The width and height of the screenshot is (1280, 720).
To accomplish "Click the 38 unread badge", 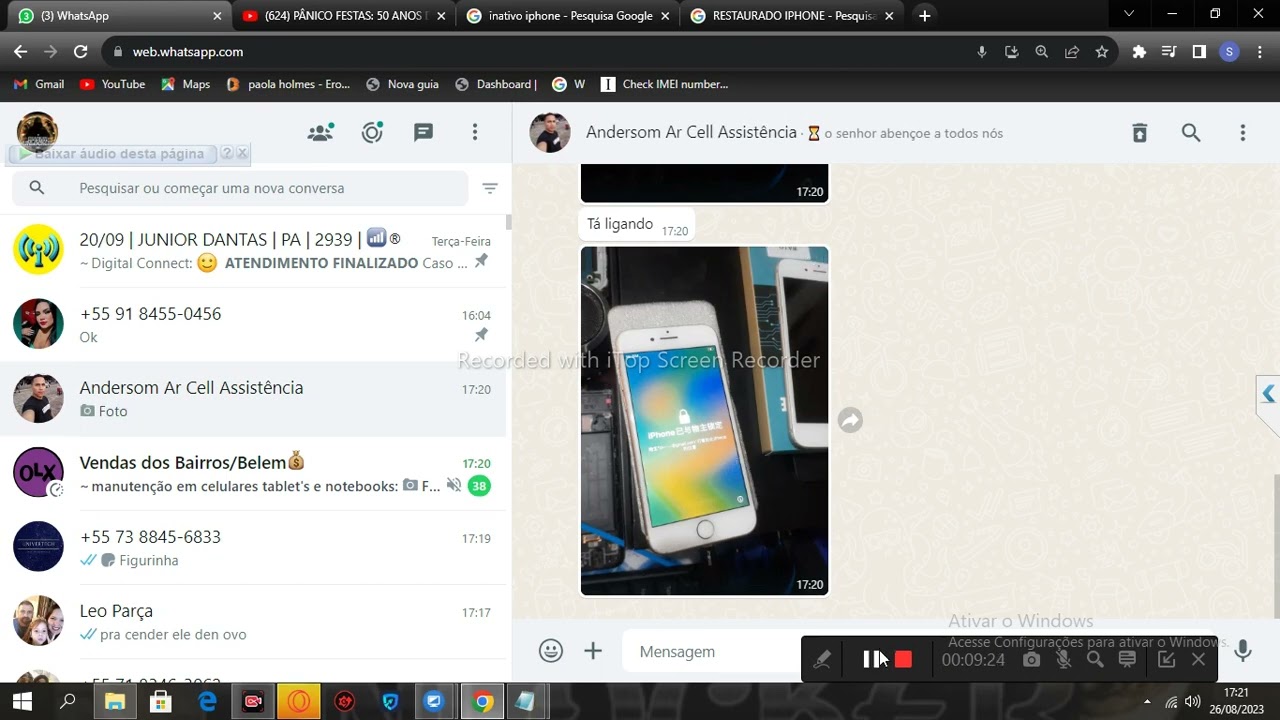I will [x=479, y=486].
